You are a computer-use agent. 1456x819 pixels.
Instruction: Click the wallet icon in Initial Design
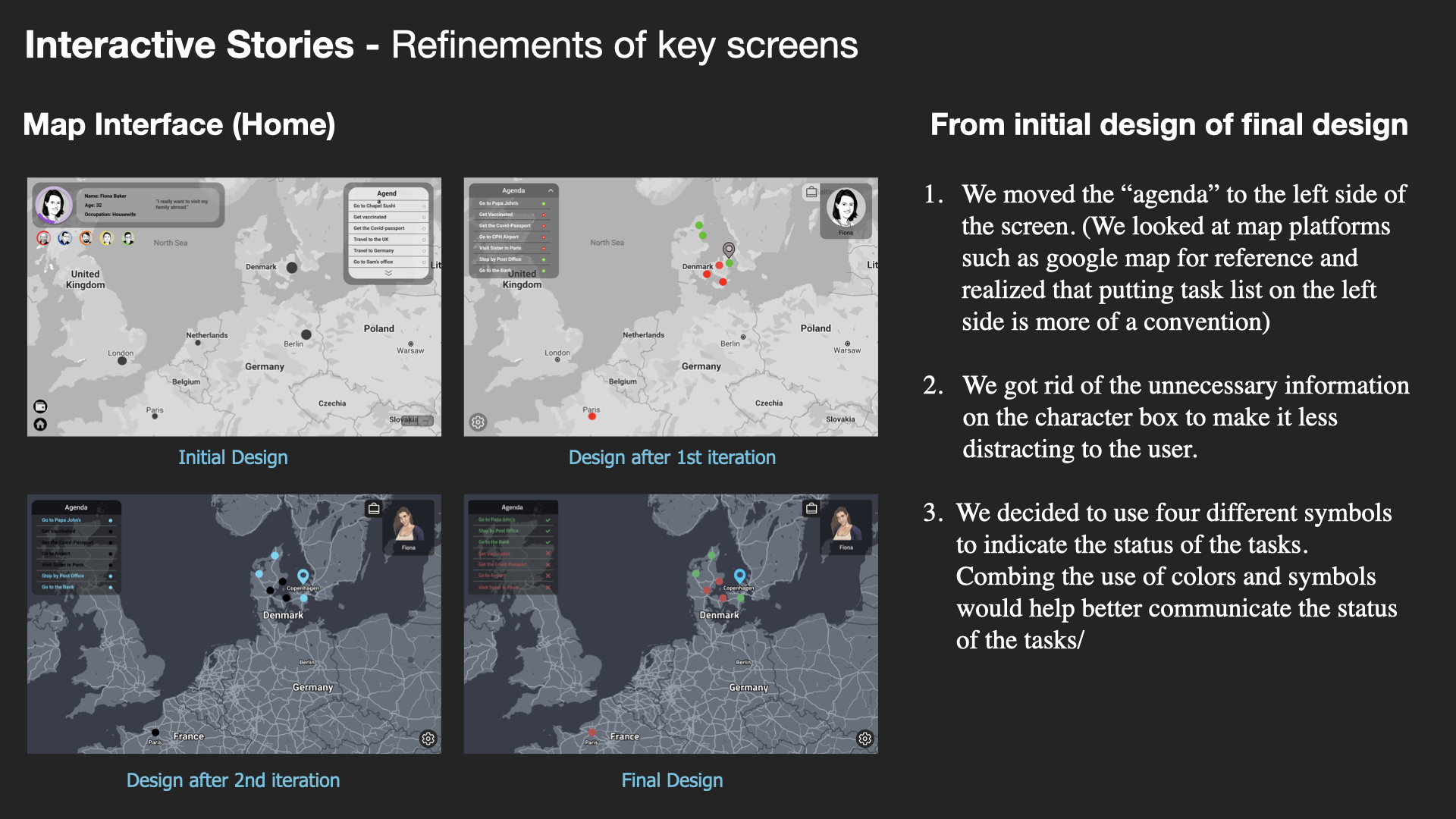point(40,406)
